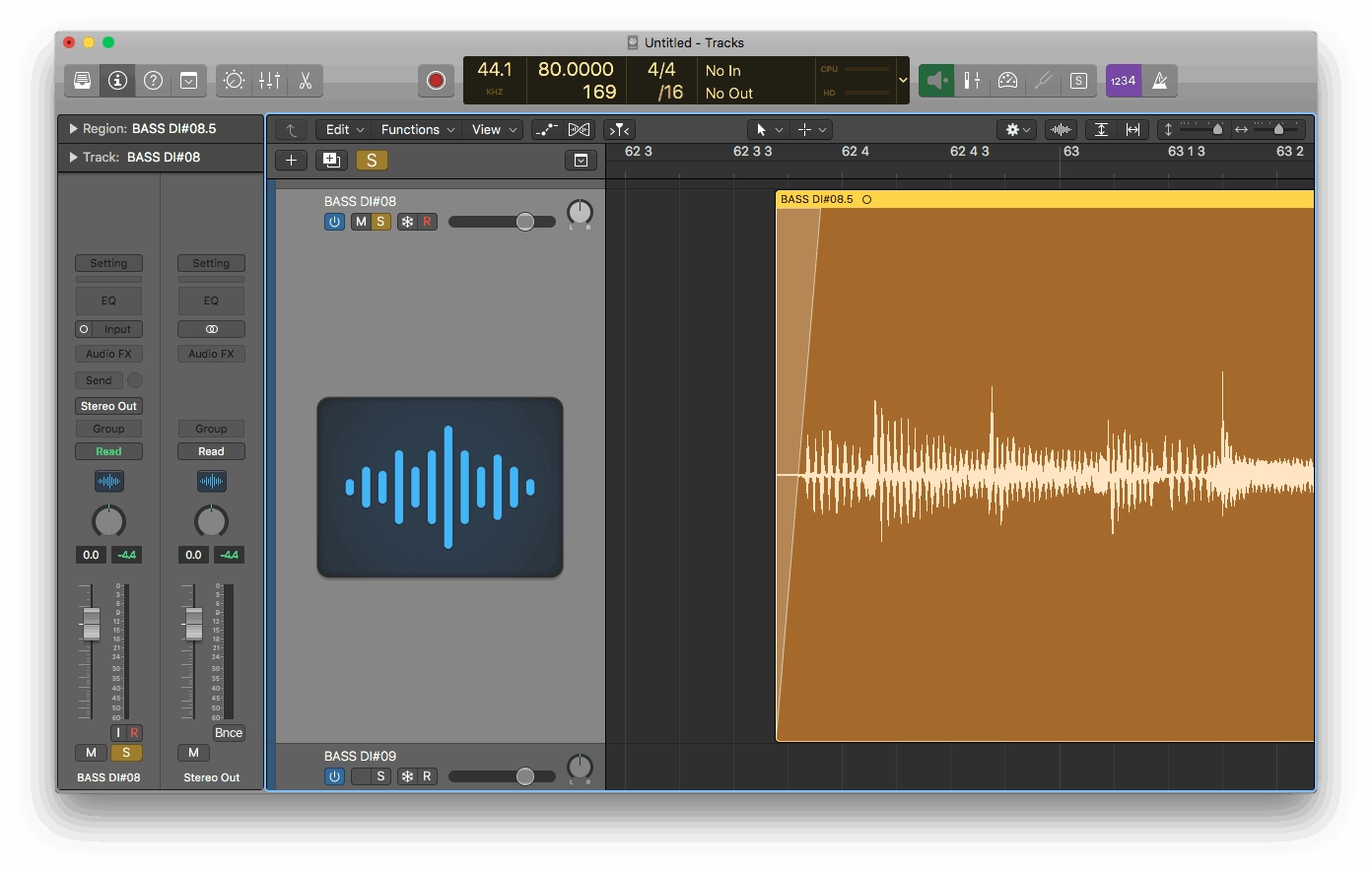This screenshot has height=872, width=1372.
Task: Click the waveform icon on BASS DI#08 channel strip
Action: (108, 482)
